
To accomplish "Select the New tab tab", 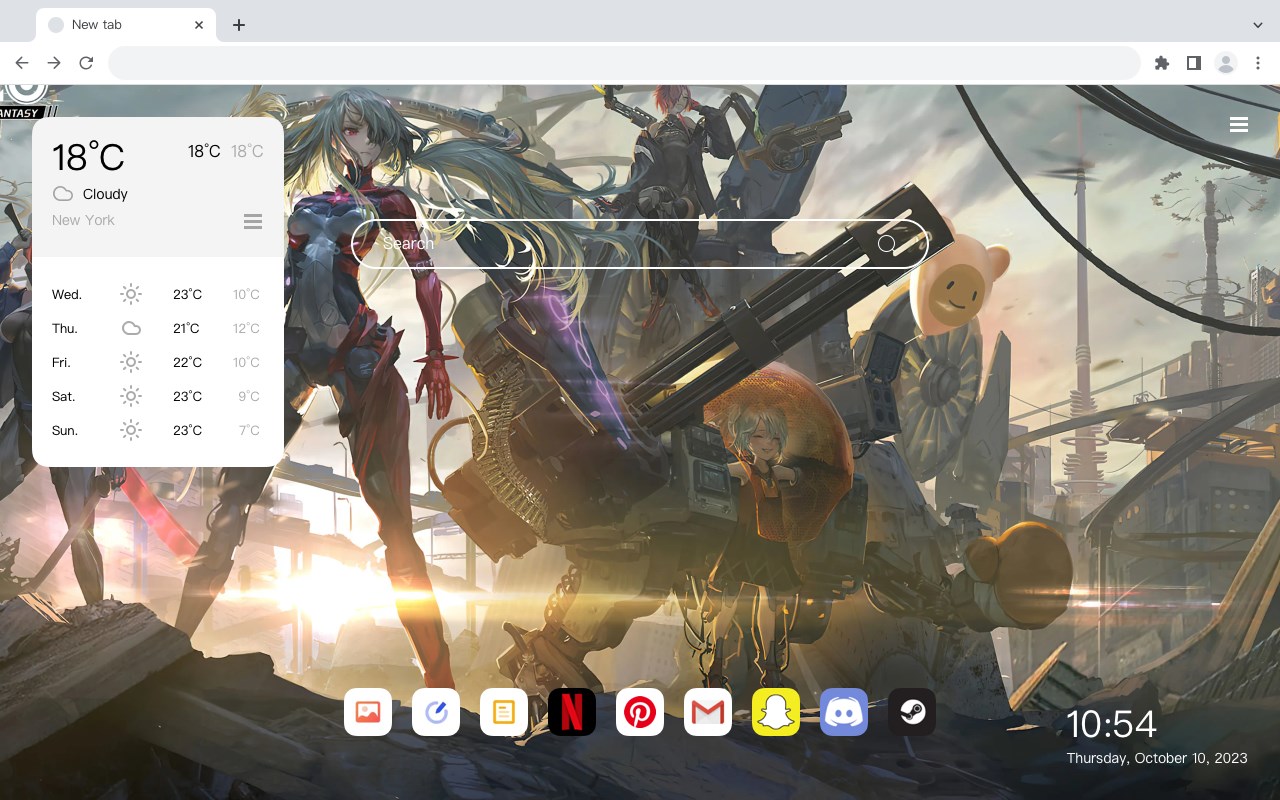I will [126, 25].
